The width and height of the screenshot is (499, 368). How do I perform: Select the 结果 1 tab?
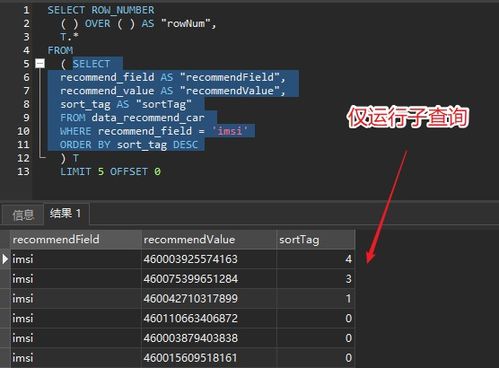pos(66,213)
